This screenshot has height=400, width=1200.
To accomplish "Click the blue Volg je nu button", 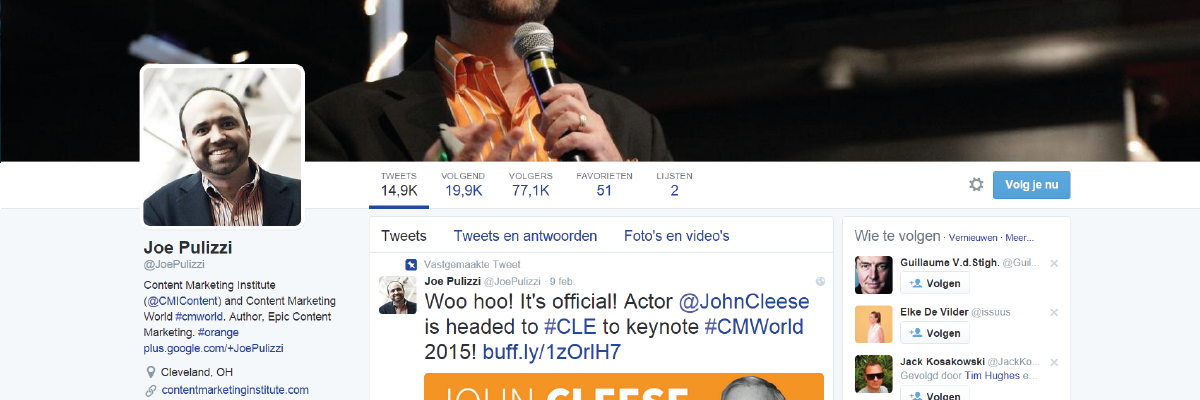I will 1031,185.
